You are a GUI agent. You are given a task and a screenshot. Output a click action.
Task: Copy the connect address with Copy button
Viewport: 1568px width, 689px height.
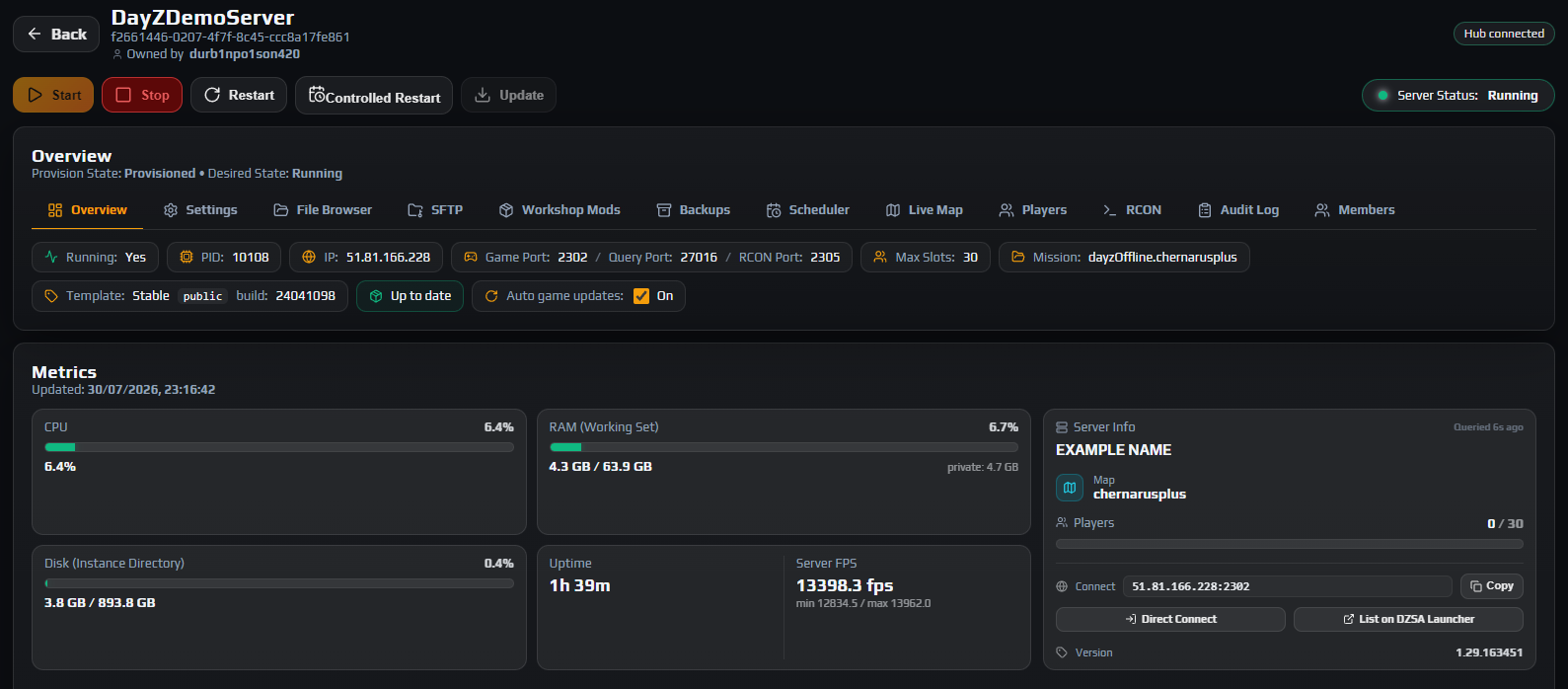[1492, 586]
